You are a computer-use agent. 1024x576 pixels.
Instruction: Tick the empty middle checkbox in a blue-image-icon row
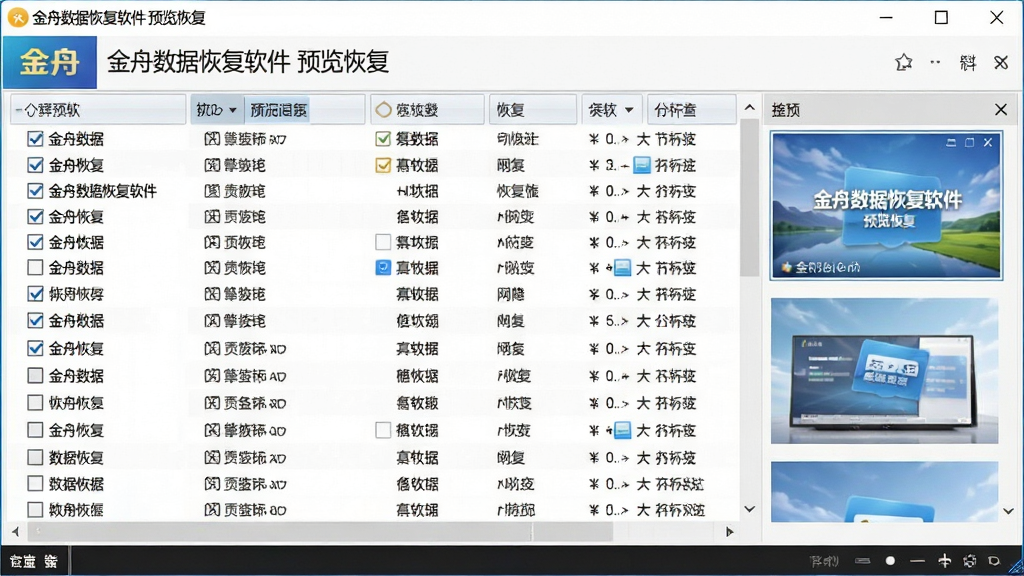pos(383,430)
